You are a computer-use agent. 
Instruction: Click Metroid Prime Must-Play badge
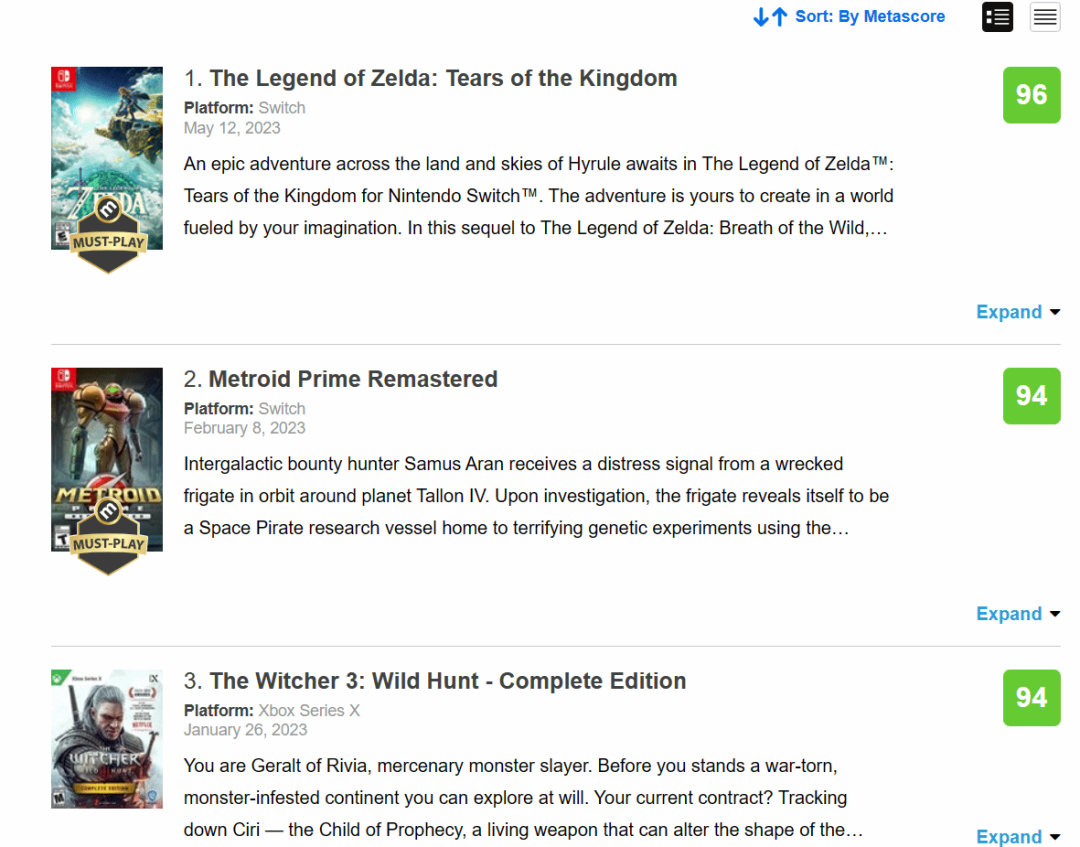point(108,536)
